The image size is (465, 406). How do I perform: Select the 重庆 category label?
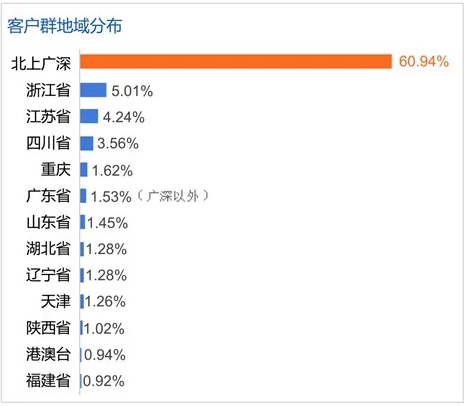coord(56,169)
